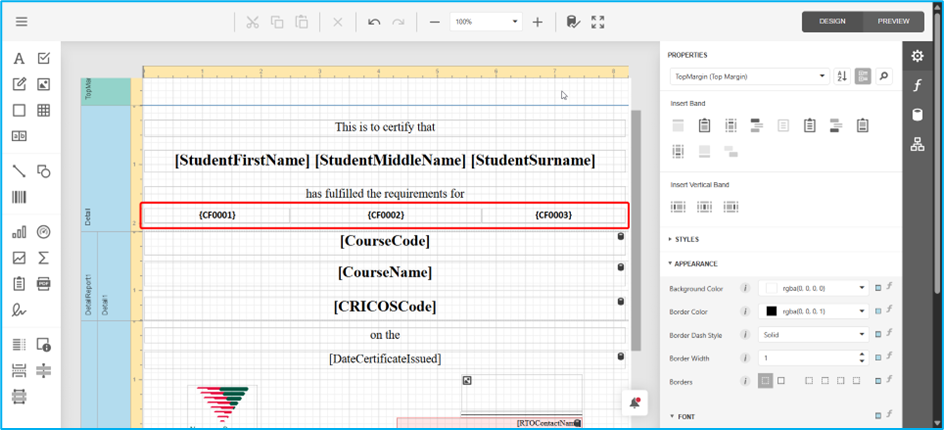The image size is (944, 430).
Task: Toggle alphabetical sort of properties
Action: point(841,76)
